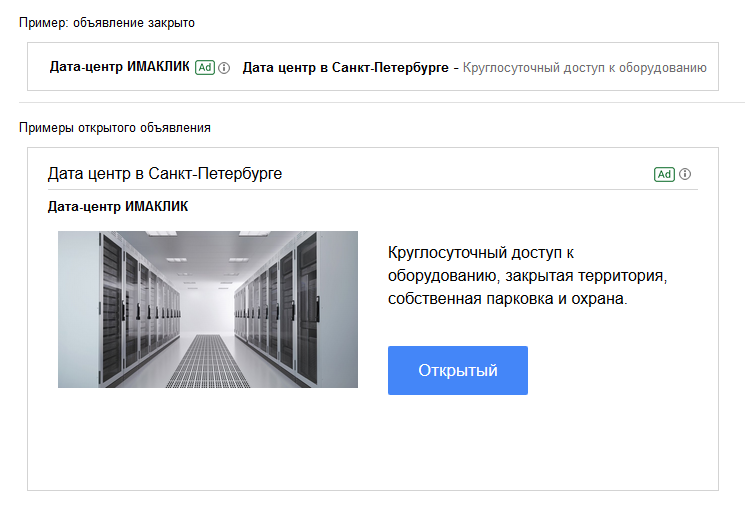Click the label Примеры открытого объявления
745x511 pixels.
pos(115,128)
